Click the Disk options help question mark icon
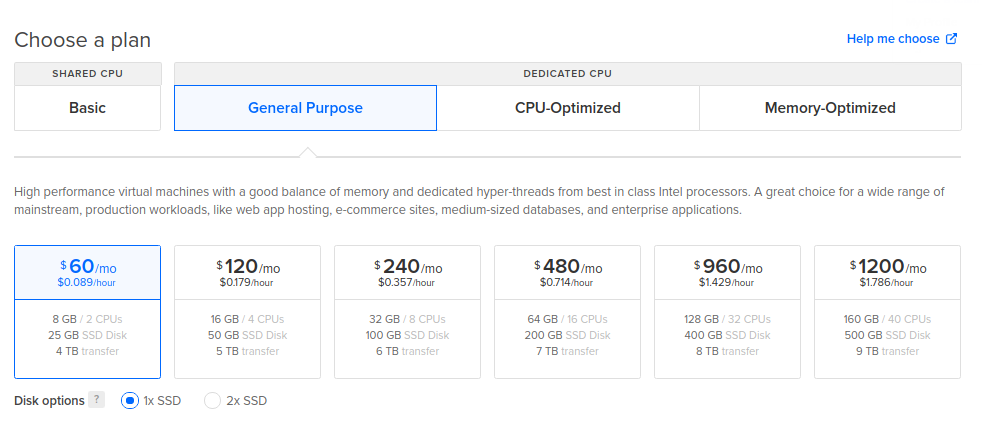This screenshot has width=982, height=426. point(96,400)
